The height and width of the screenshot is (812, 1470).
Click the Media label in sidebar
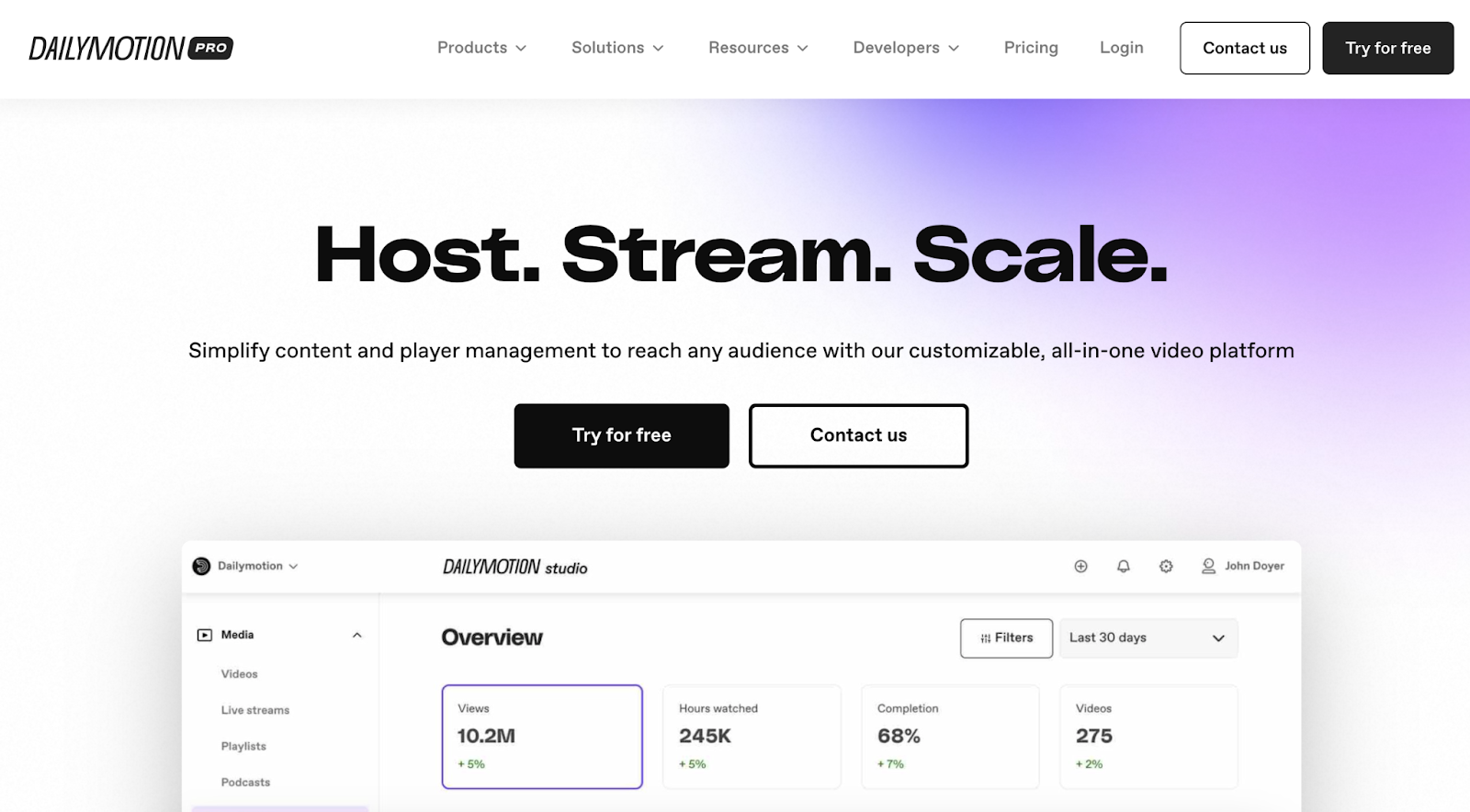[237, 635]
